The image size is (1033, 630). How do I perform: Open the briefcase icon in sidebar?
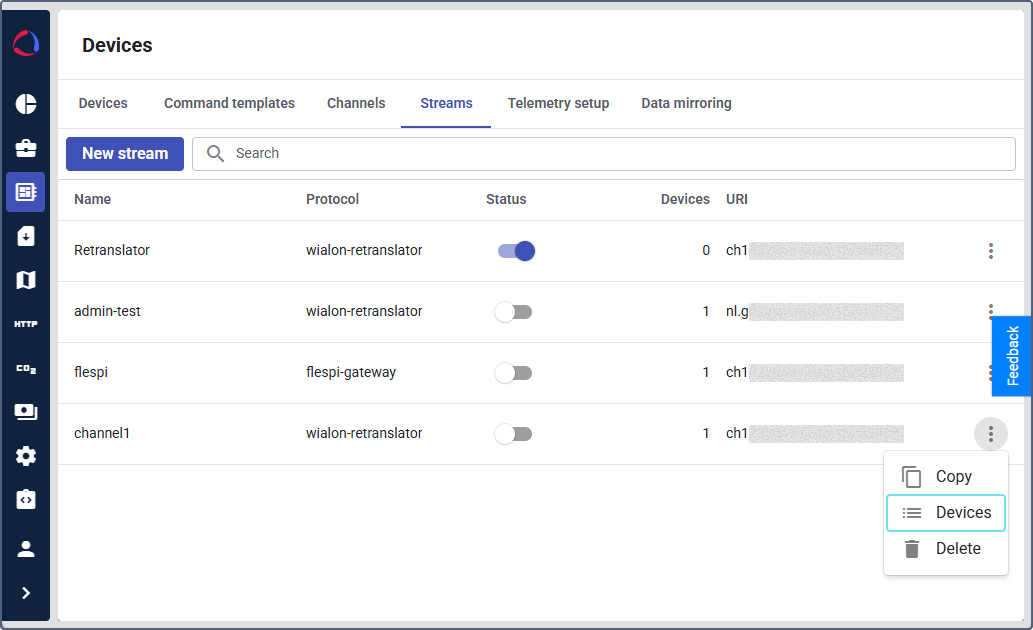[x=26, y=148]
